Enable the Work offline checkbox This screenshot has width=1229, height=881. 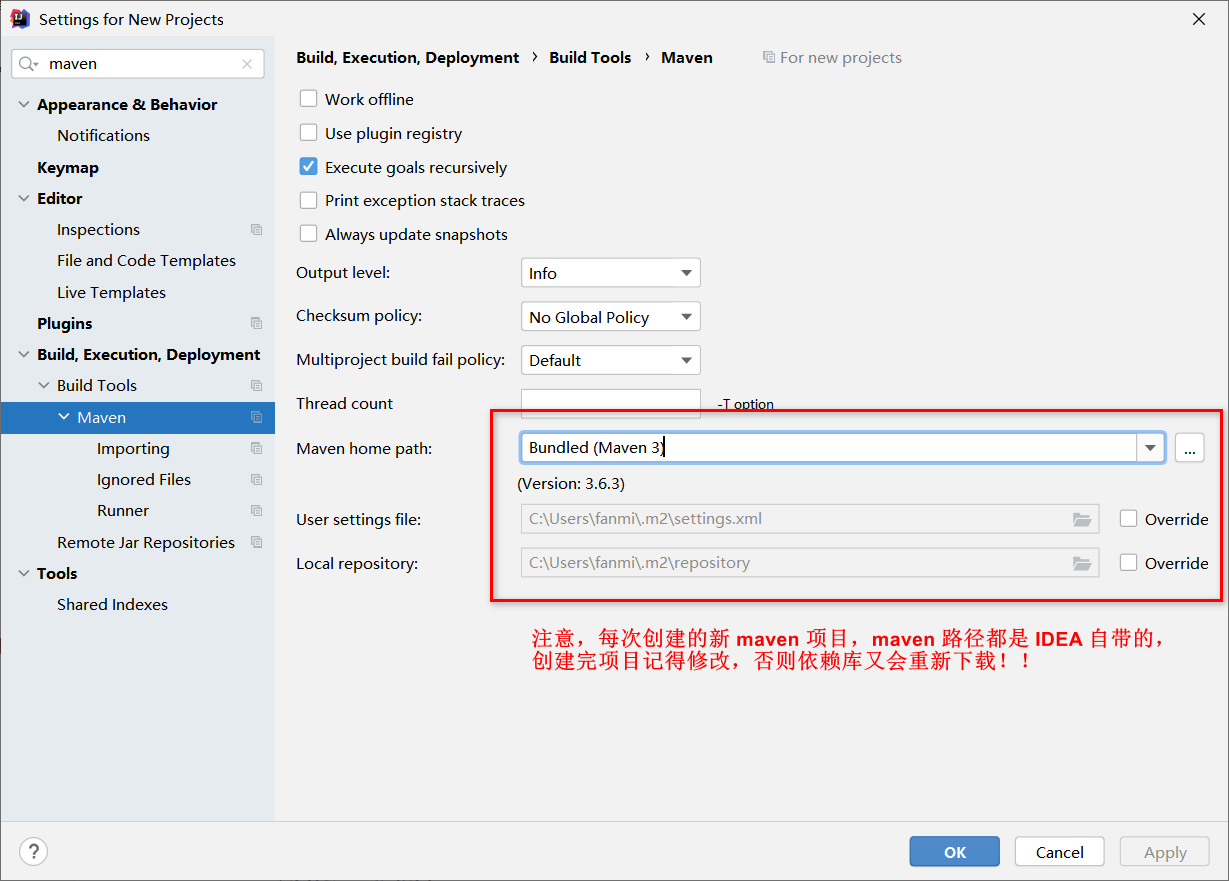309,99
